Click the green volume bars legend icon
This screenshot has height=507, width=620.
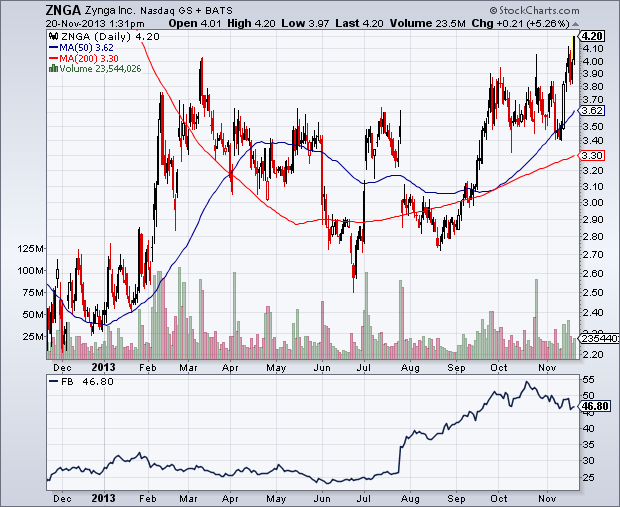point(53,69)
